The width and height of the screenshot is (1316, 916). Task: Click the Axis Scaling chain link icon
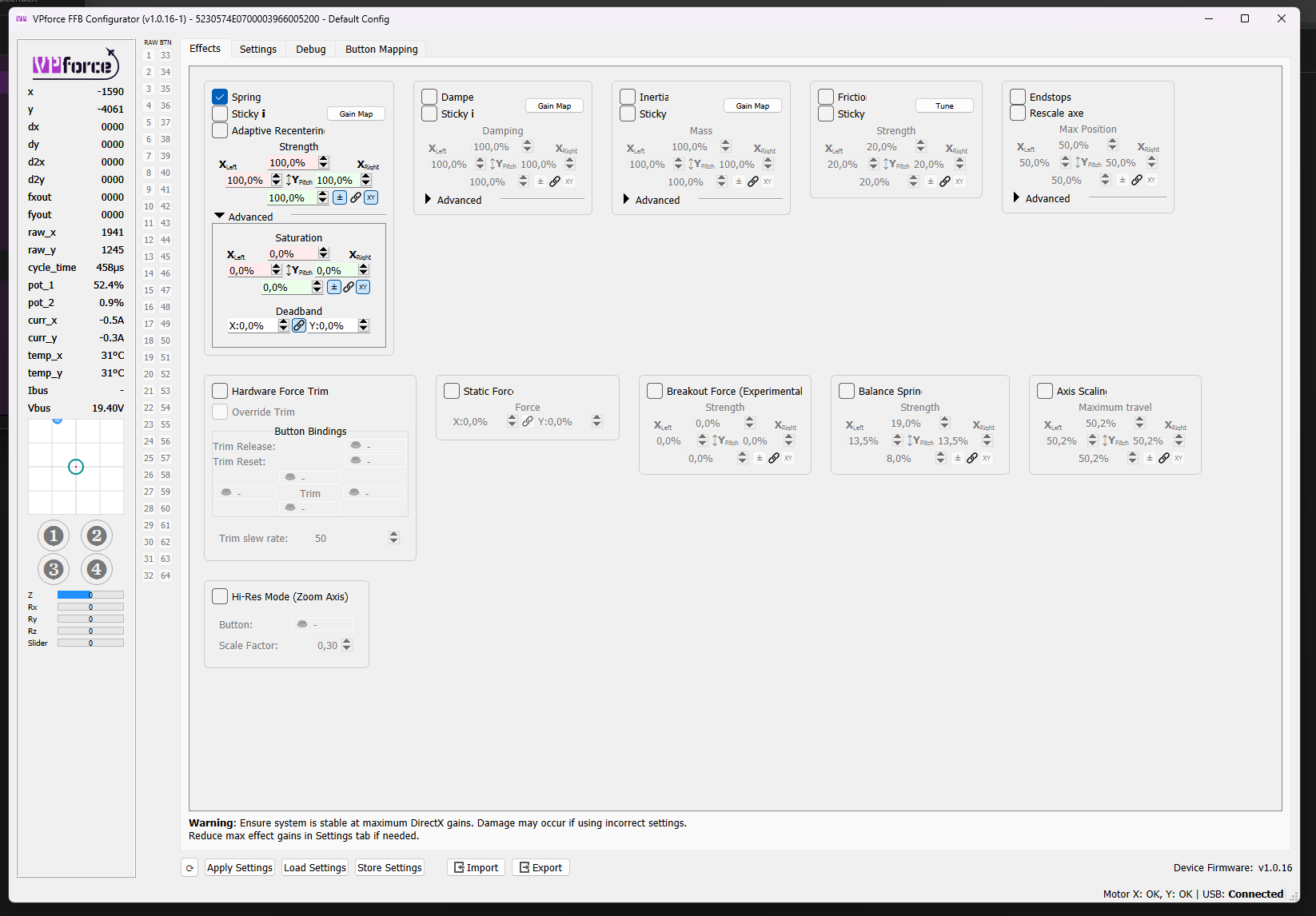[x=1164, y=458]
